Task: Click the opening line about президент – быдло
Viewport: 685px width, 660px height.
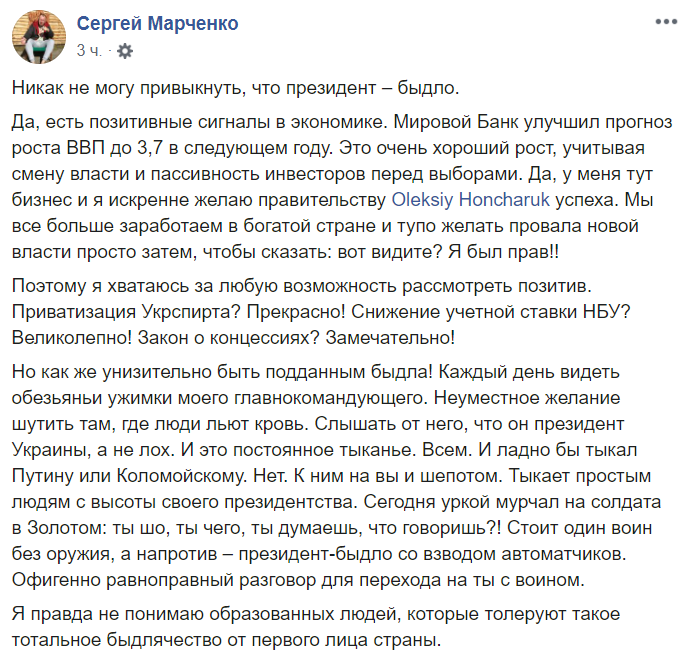Action: (x=236, y=88)
